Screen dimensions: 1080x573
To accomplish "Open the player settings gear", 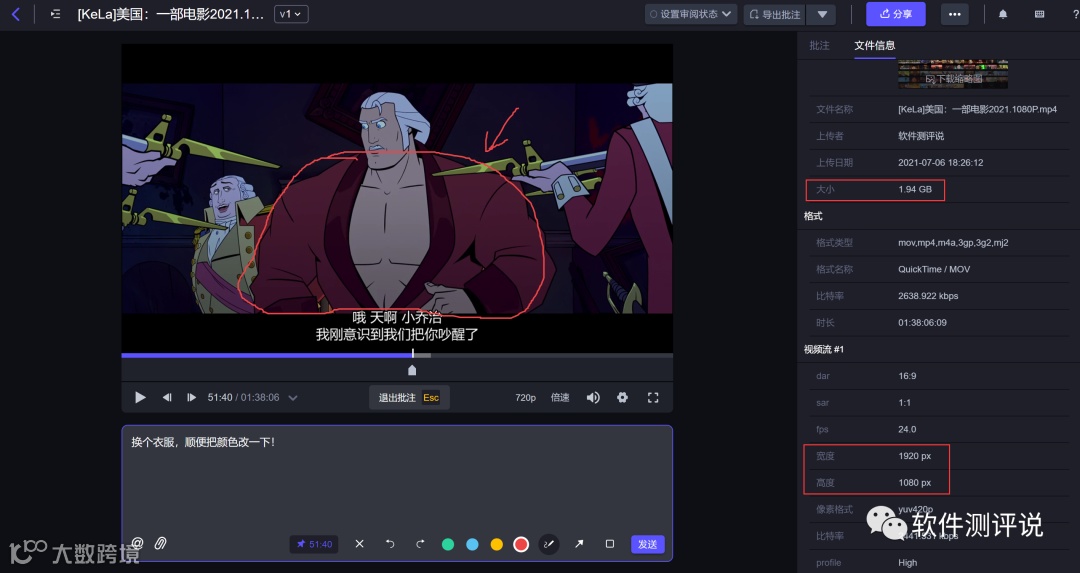I will [623, 397].
